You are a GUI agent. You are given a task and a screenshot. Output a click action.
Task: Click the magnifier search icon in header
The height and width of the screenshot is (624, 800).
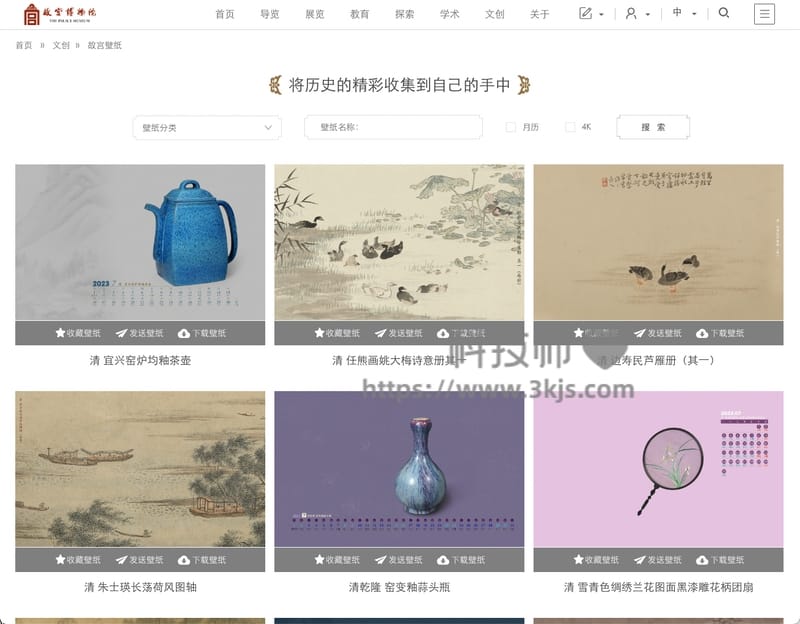coord(723,13)
